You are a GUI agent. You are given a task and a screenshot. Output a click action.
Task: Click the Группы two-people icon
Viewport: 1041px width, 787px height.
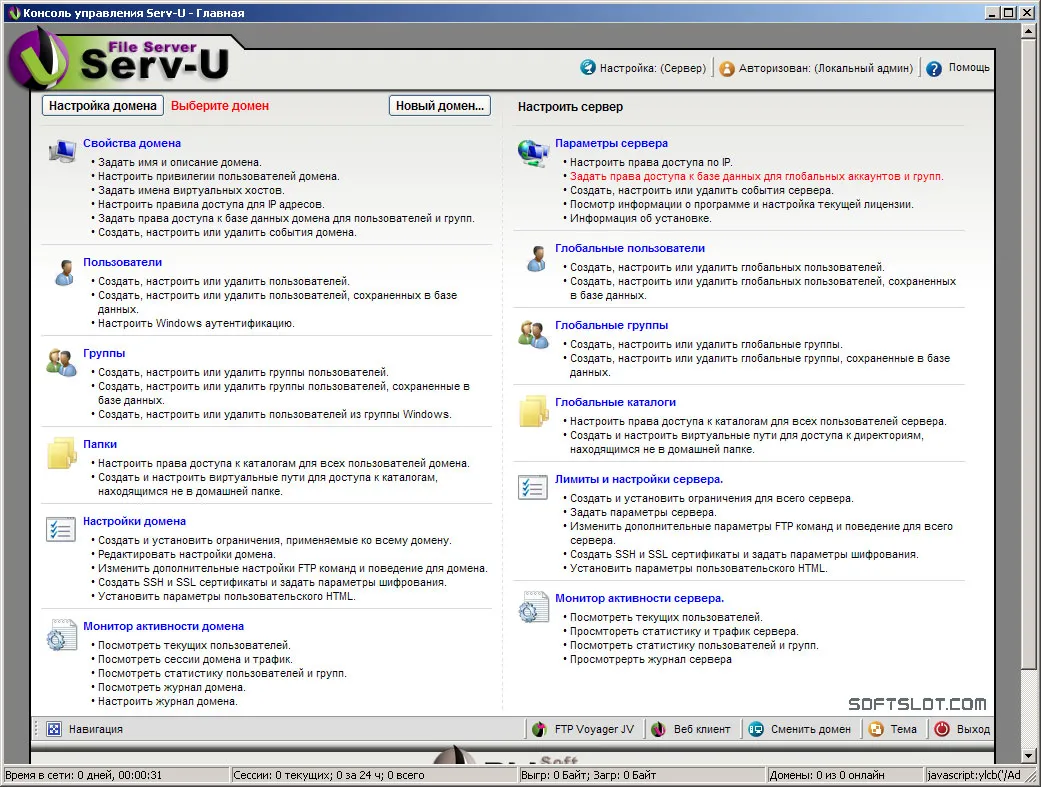click(x=62, y=362)
